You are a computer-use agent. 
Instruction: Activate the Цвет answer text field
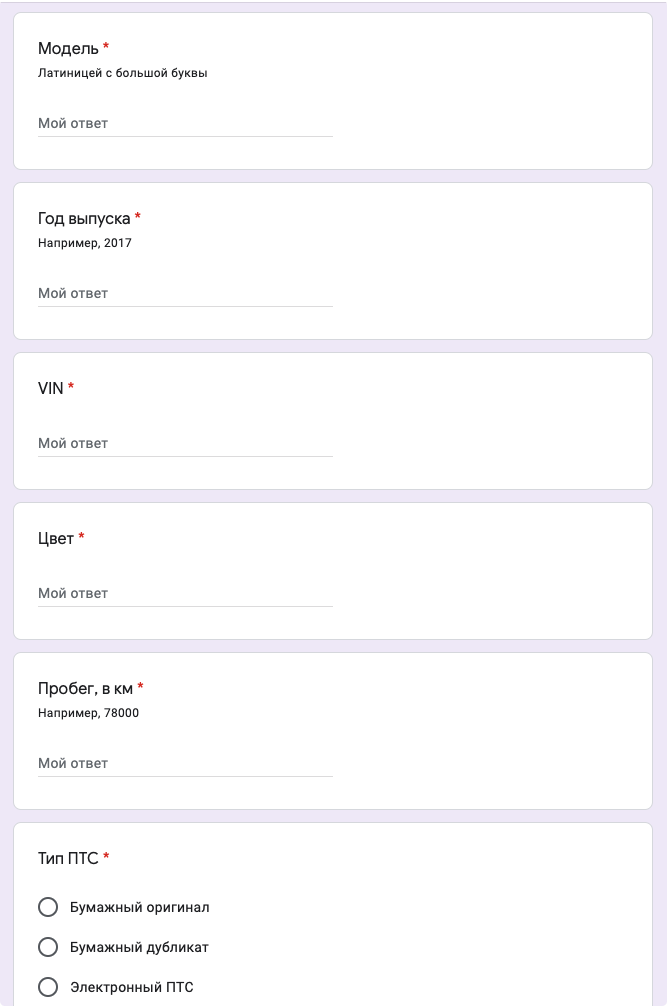pyautogui.click(x=185, y=593)
